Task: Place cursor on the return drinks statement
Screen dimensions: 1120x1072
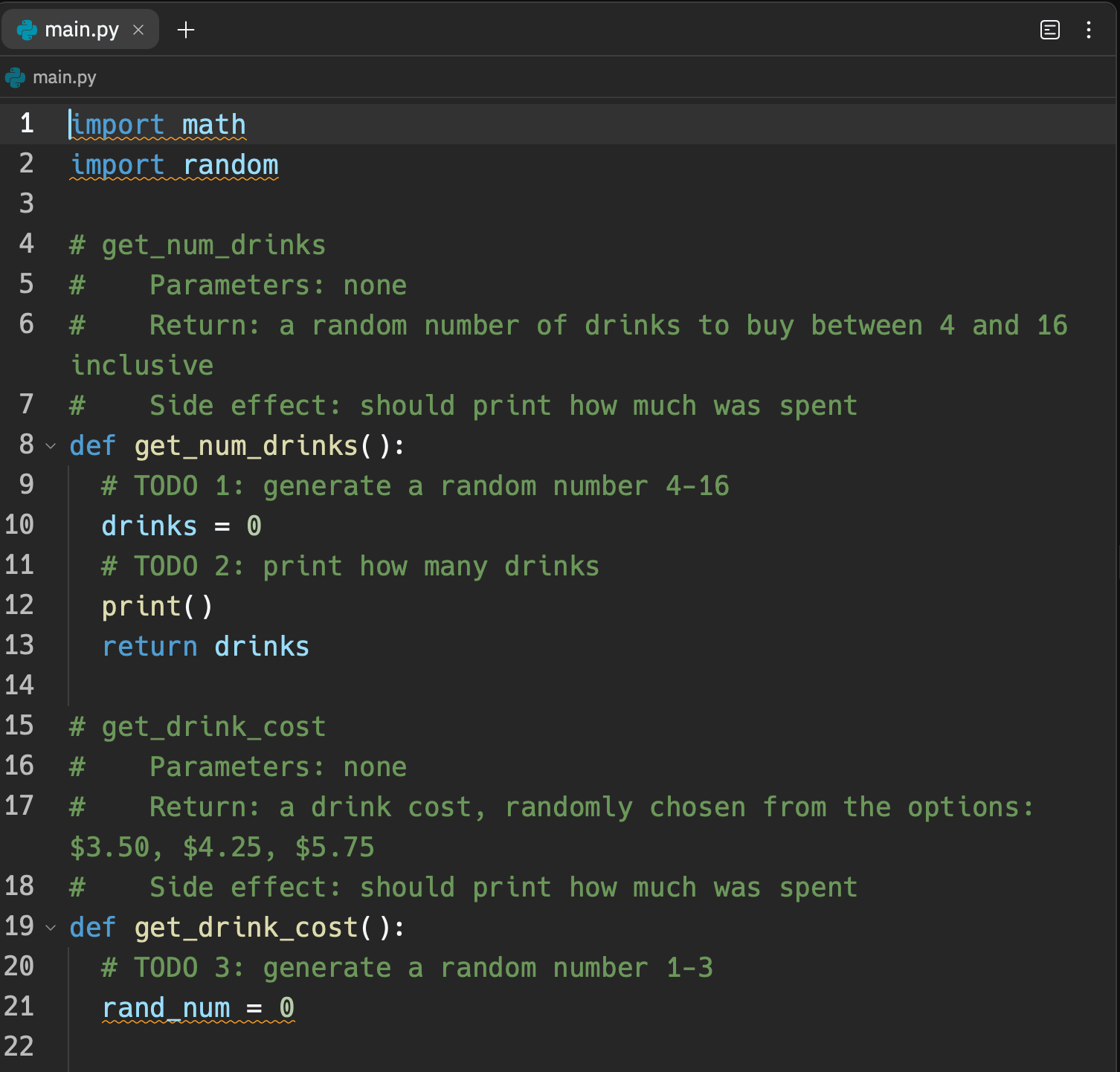Action: [206, 646]
